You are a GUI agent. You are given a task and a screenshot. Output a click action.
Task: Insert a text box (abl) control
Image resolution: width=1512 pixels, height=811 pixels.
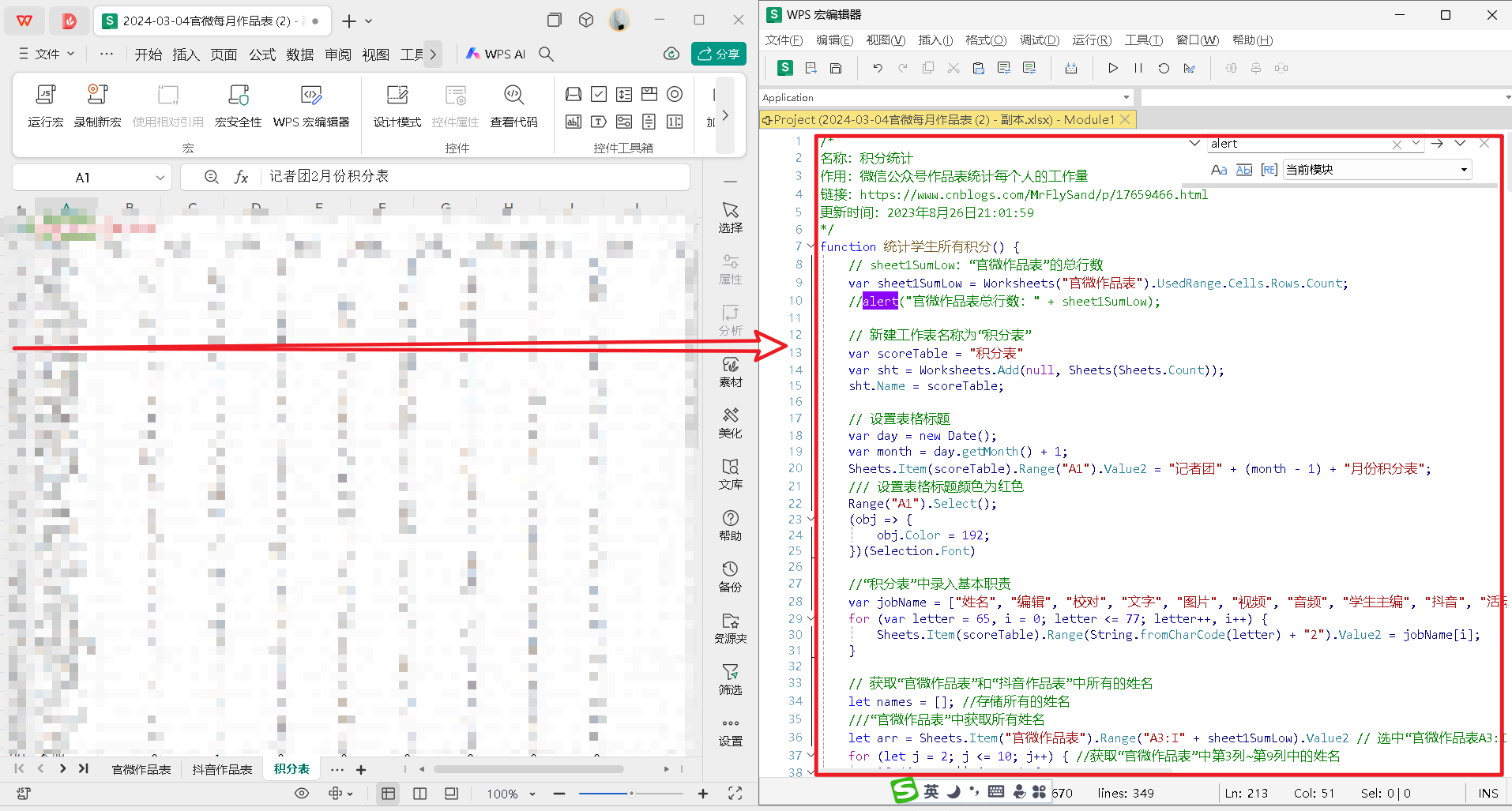574,122
